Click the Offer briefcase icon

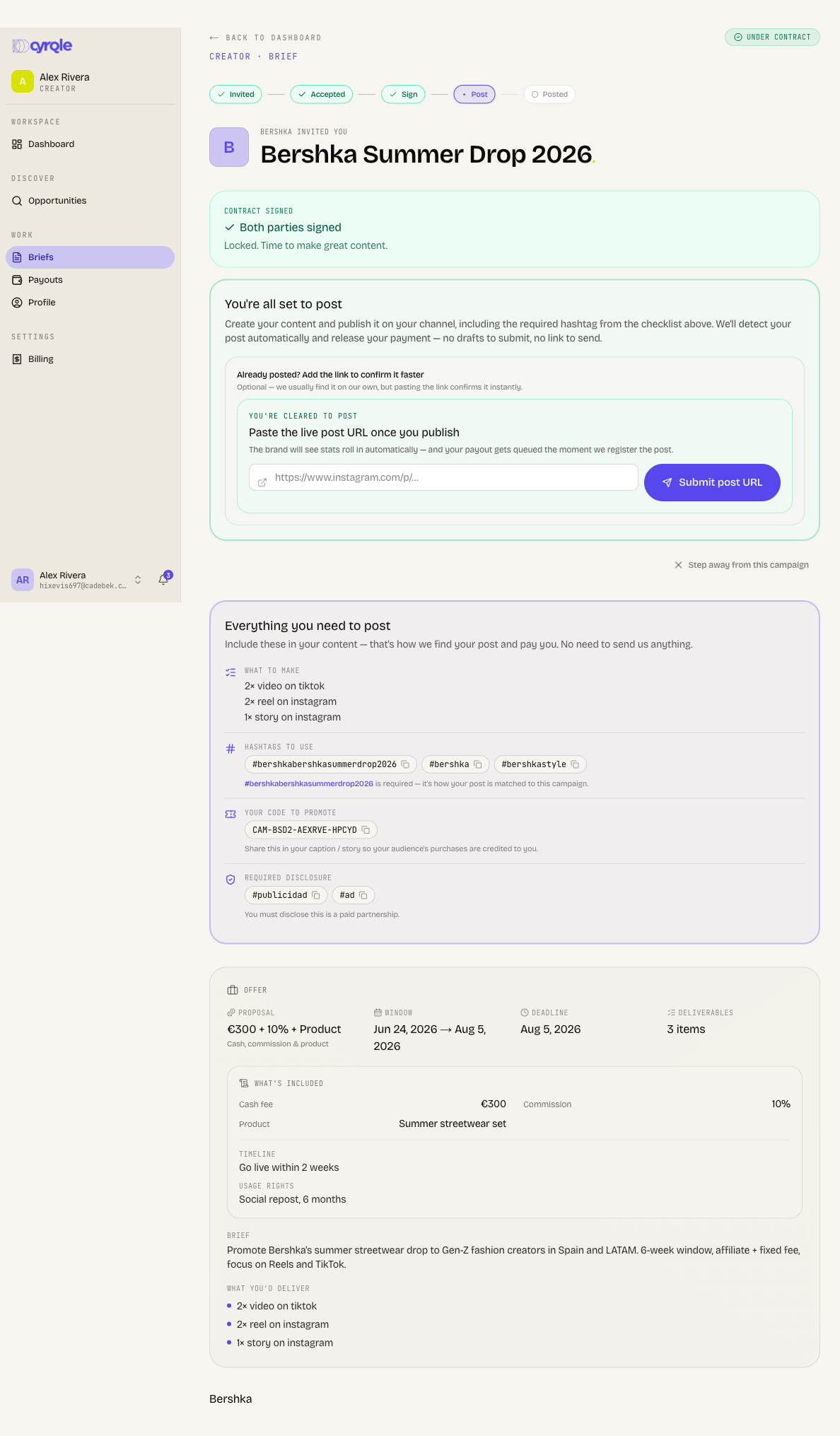[233, 990]
